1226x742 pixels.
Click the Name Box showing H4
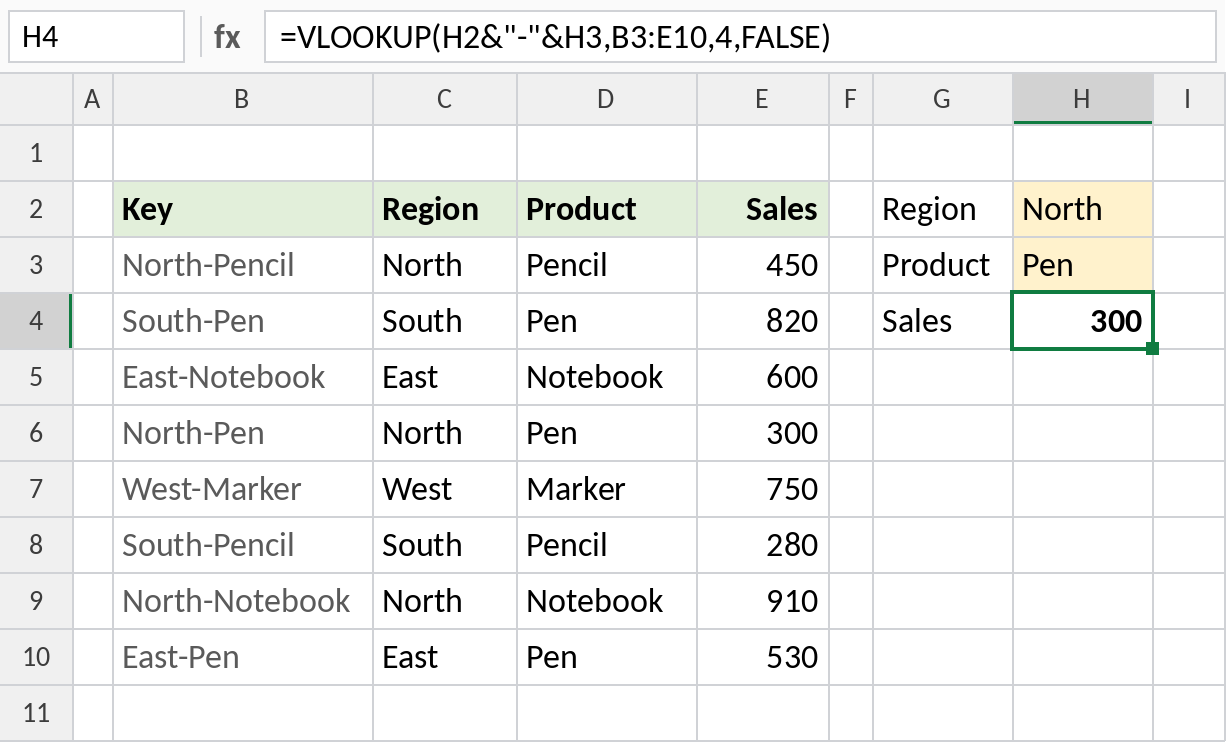pyautogui.click(x=96, y=38)
